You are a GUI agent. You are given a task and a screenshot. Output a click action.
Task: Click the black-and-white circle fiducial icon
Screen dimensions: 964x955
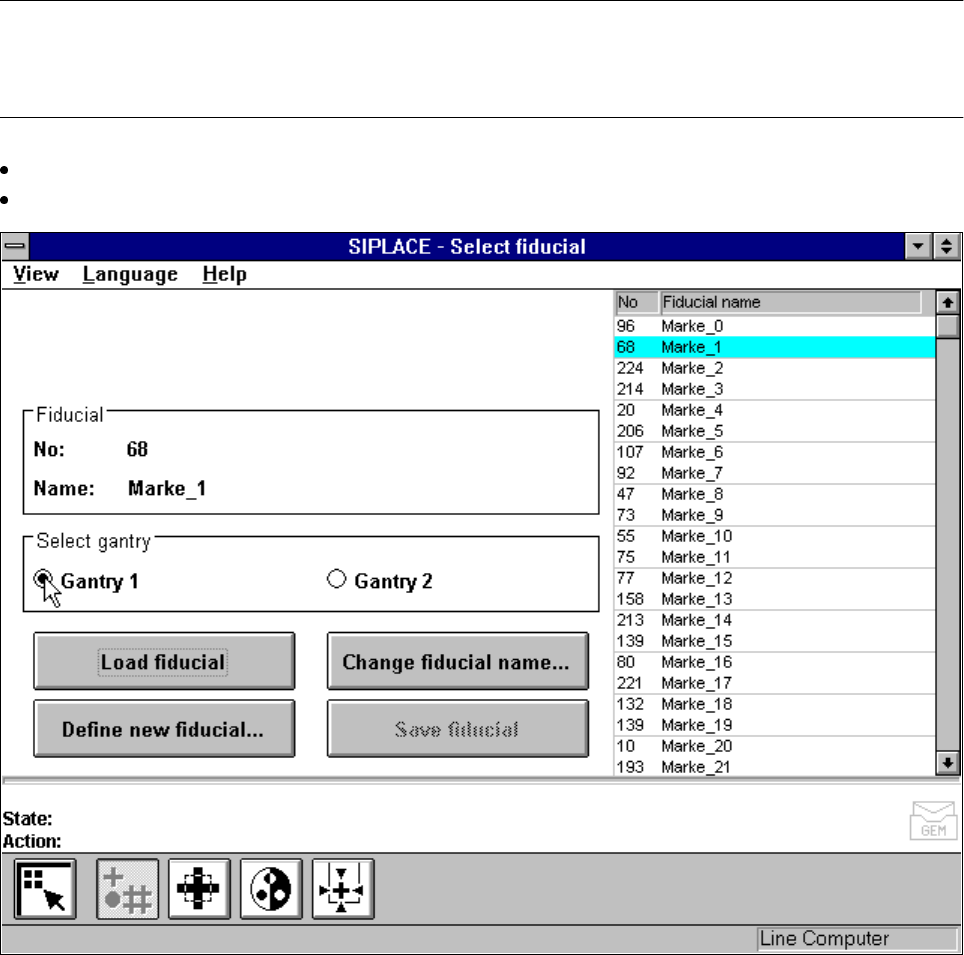click(271, 889)
